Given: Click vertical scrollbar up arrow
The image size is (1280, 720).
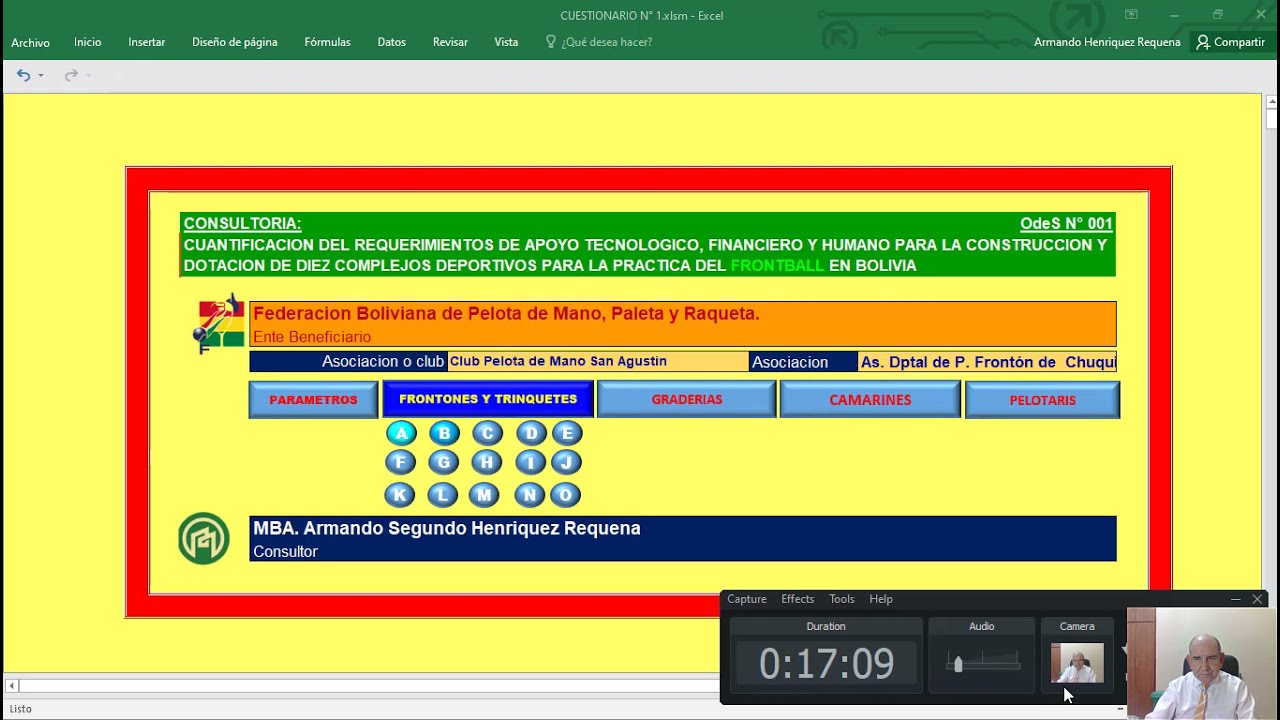Looking at the screenshot, I should pos(1271,102).
